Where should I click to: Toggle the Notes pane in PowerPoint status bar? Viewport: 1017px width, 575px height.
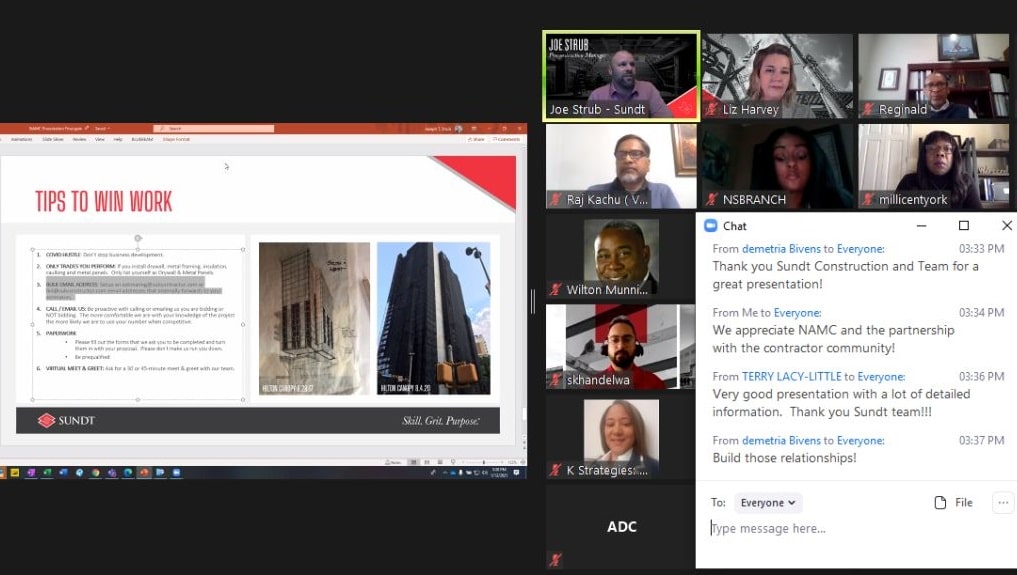(393, 462)
